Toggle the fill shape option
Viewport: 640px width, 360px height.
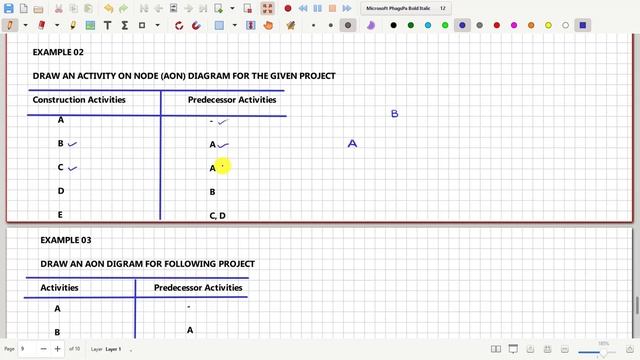point(371,25)
